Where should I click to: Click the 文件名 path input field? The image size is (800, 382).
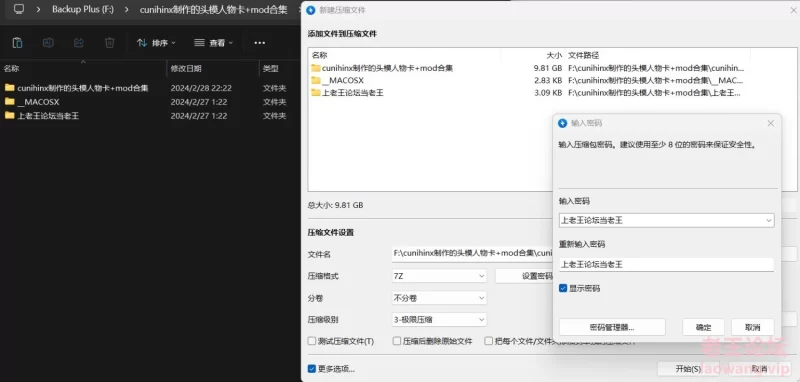point(472,253)
